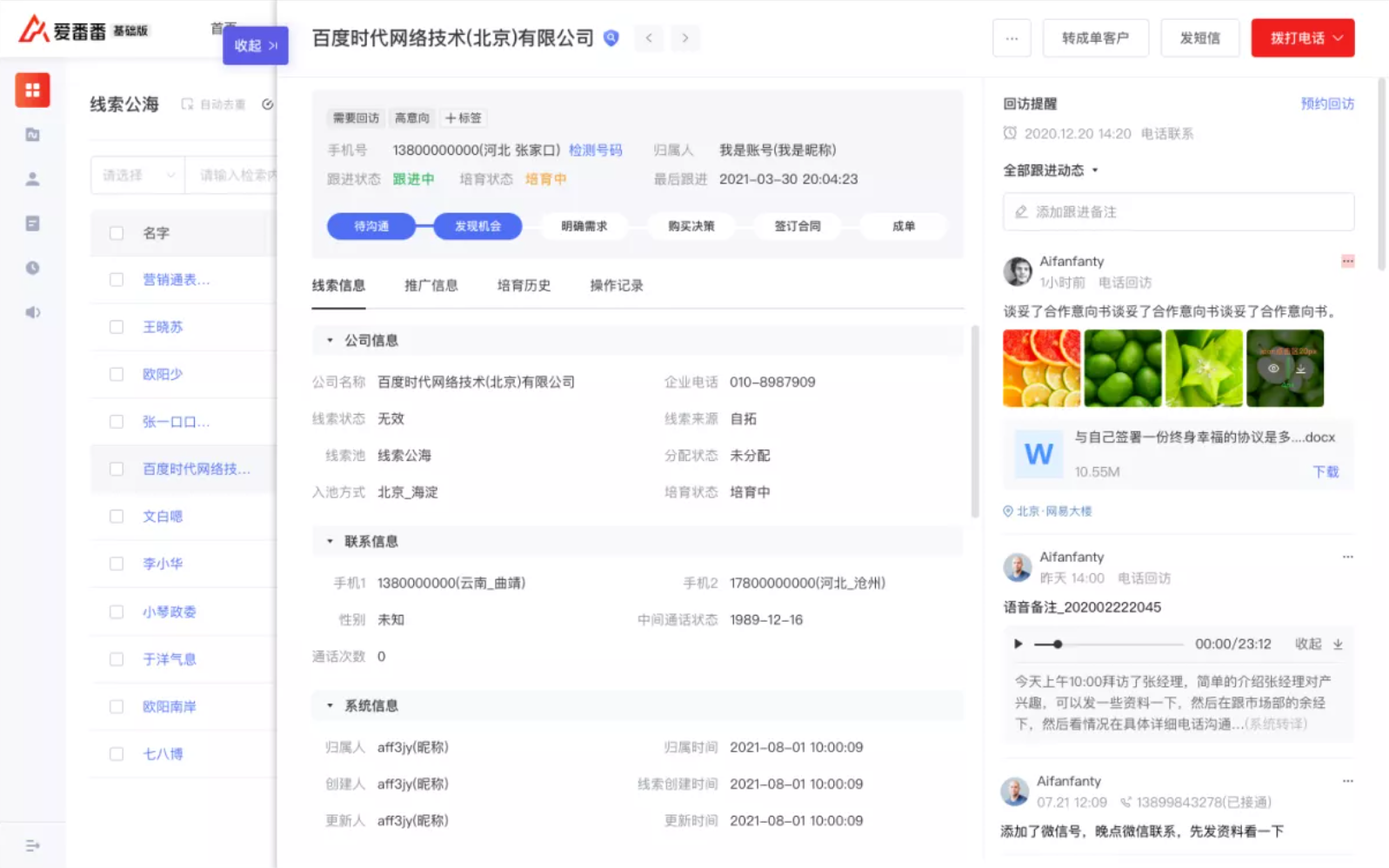Add a tag with +标签

[x=464, y=118]
